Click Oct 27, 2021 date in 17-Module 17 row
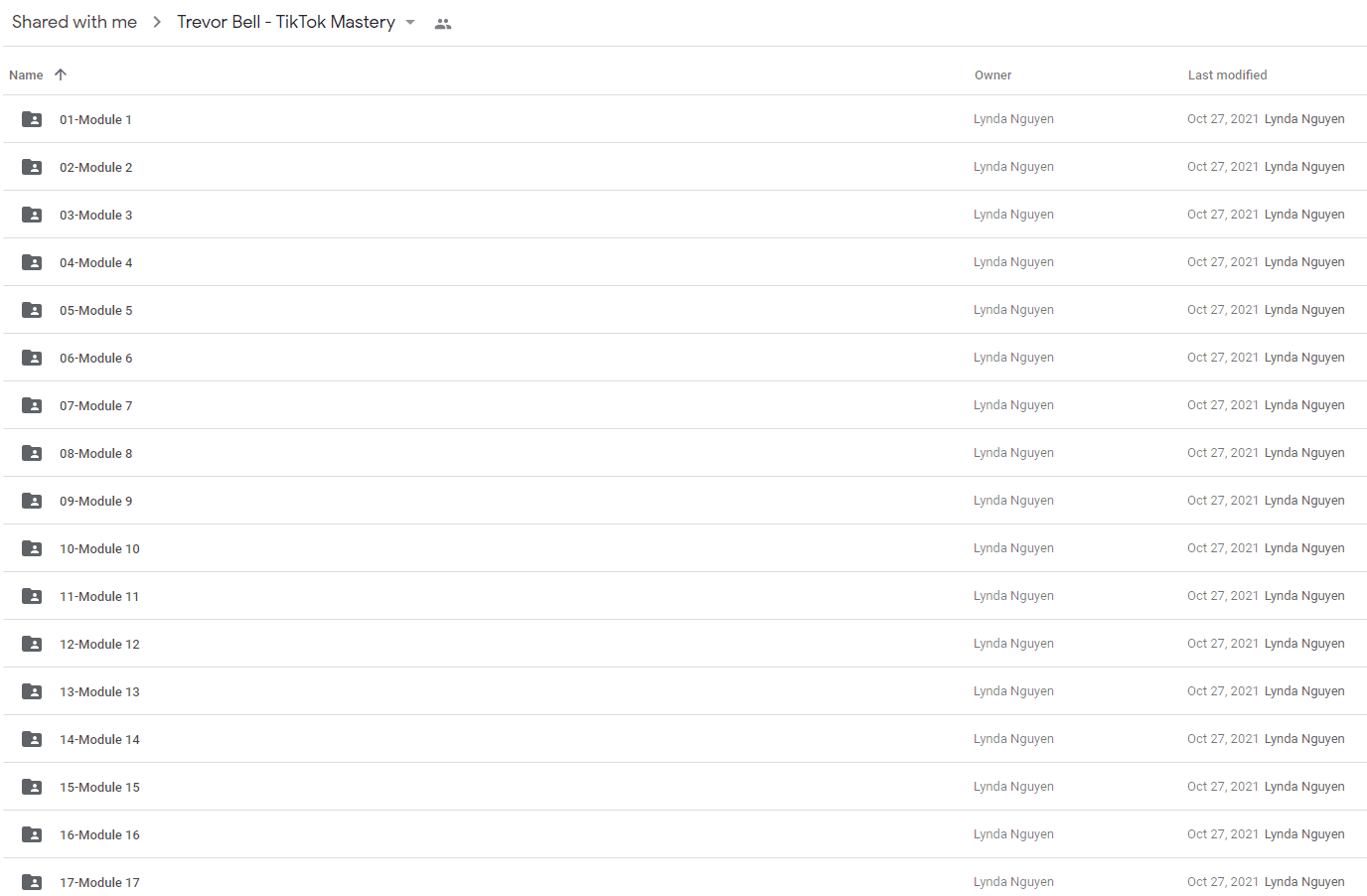 (x=1223, y=882)
